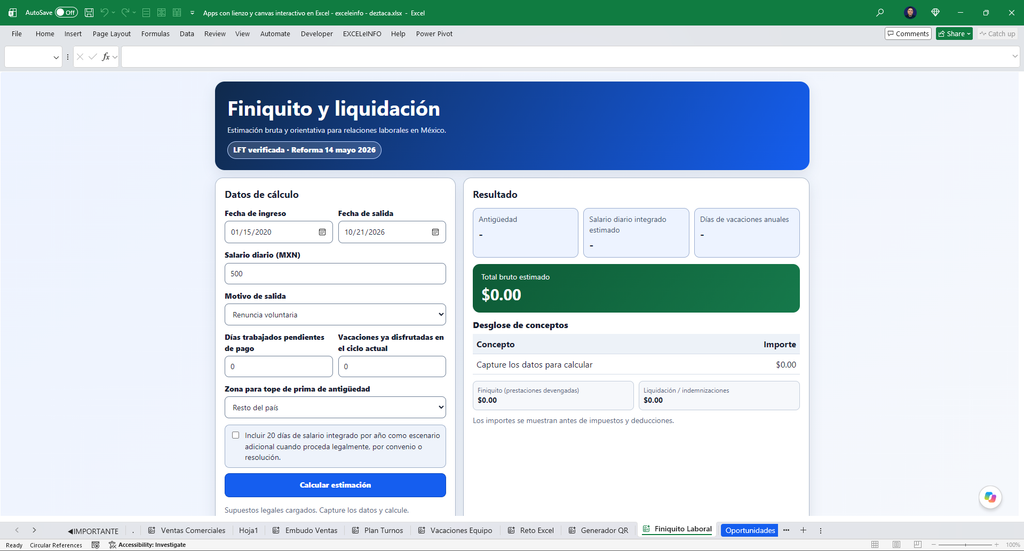Switch to the Ventas Comerciales sheet tab
This screenshot has width=1024, height=551.
tap(187, 530)
